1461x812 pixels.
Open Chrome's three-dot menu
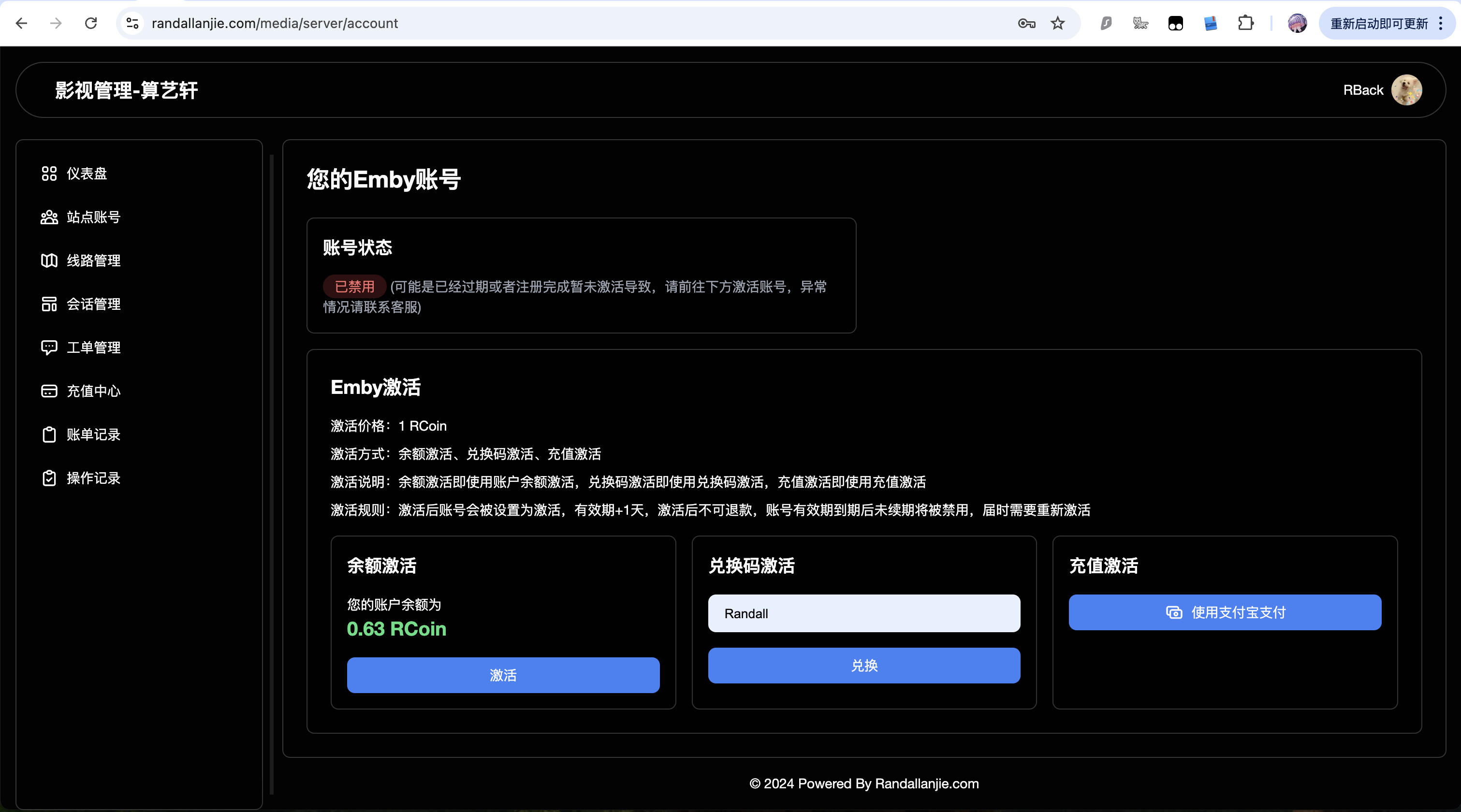[1441, 23]
